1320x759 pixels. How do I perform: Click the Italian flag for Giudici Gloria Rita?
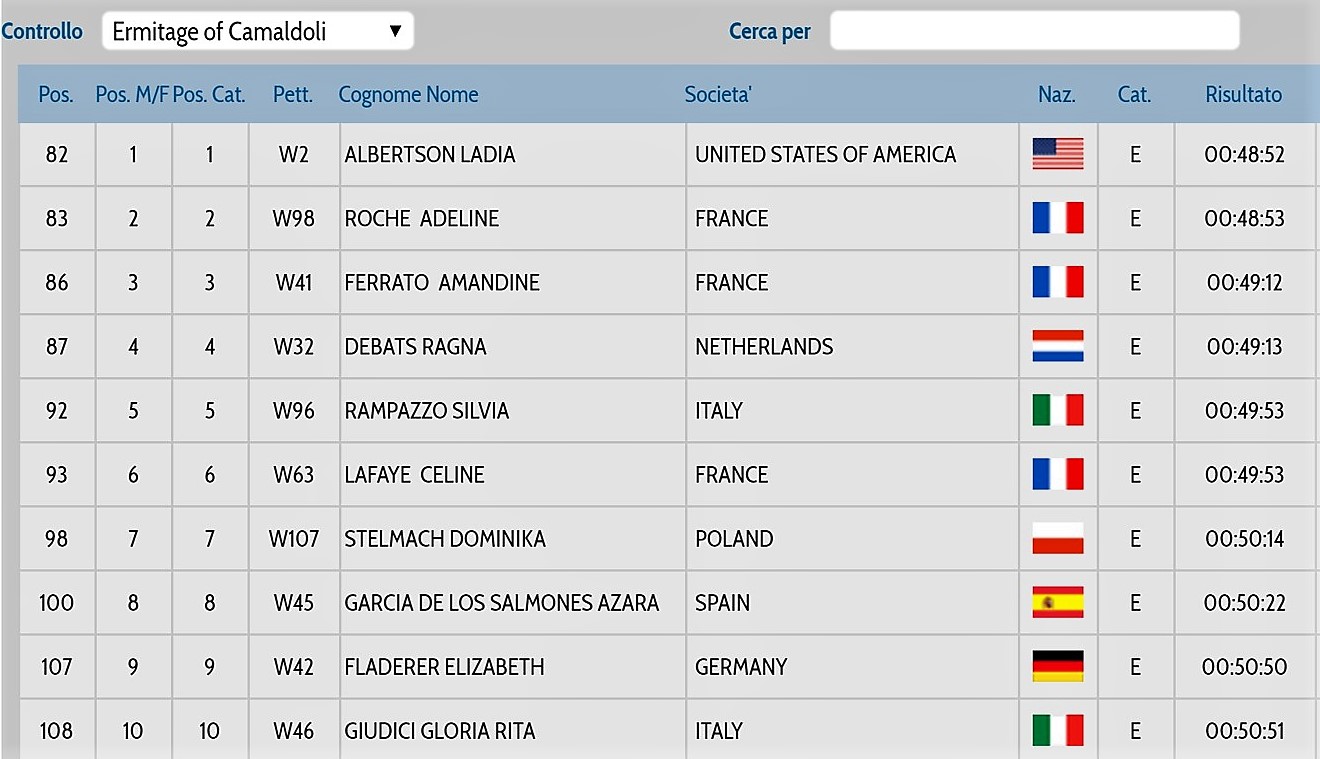tap(1058, 730)
